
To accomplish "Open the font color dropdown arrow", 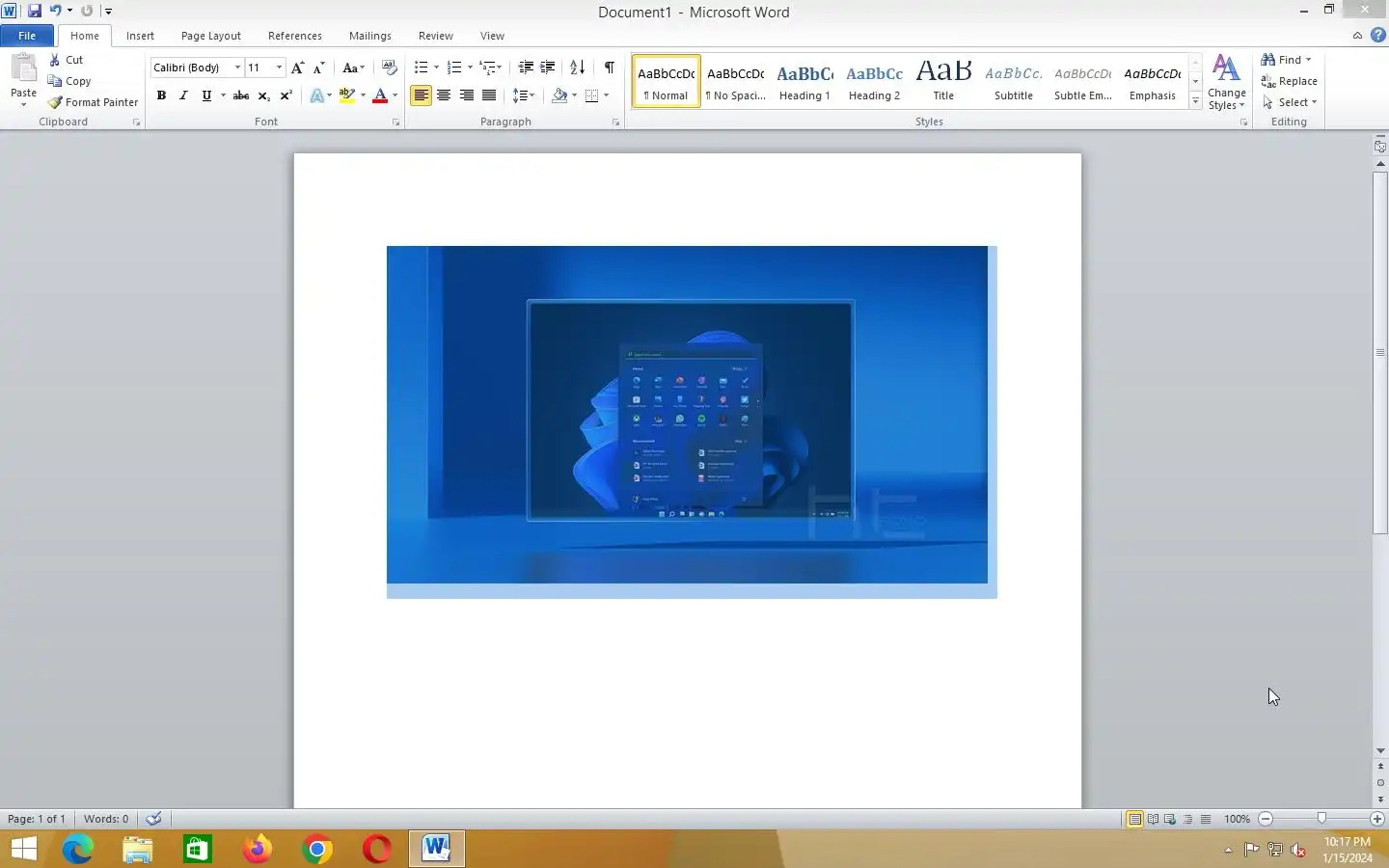I will point(395,95).
